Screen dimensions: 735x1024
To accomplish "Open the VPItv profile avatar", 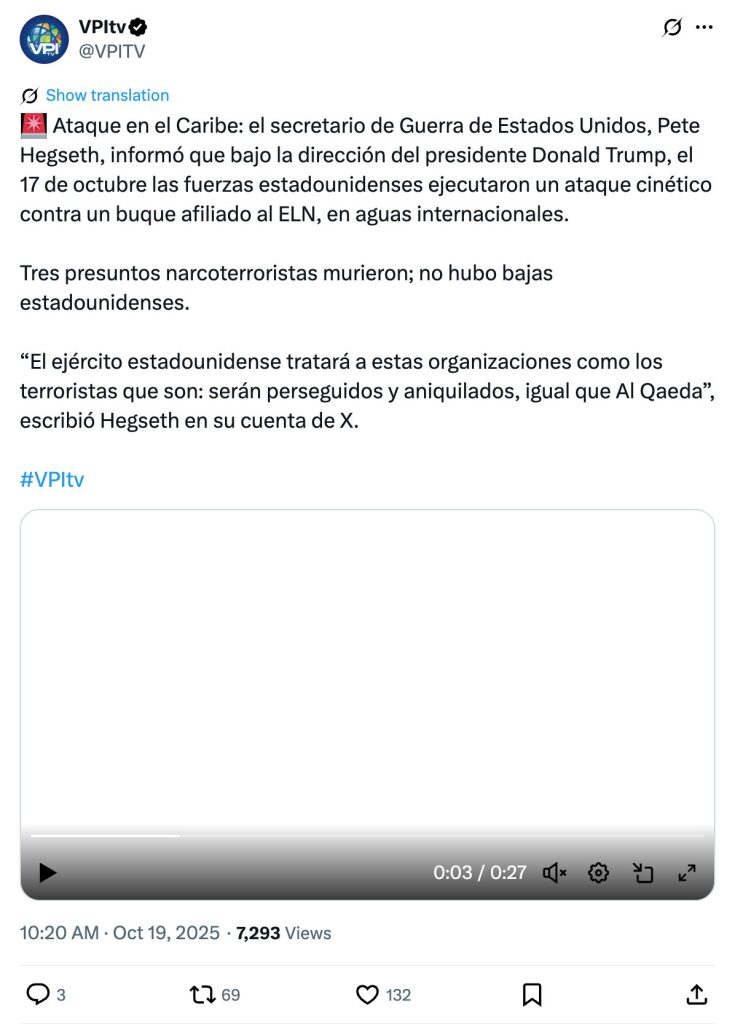I will click(x=44, y=40).
